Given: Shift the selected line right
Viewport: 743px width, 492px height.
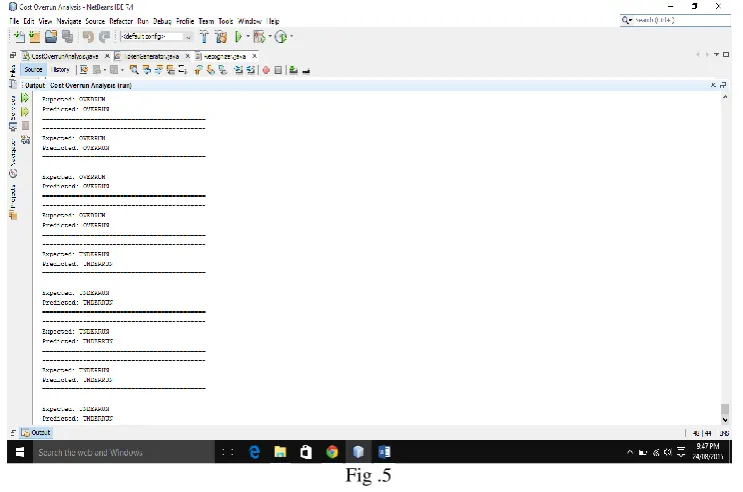Looking at the screenshot, I should (251, 70).
